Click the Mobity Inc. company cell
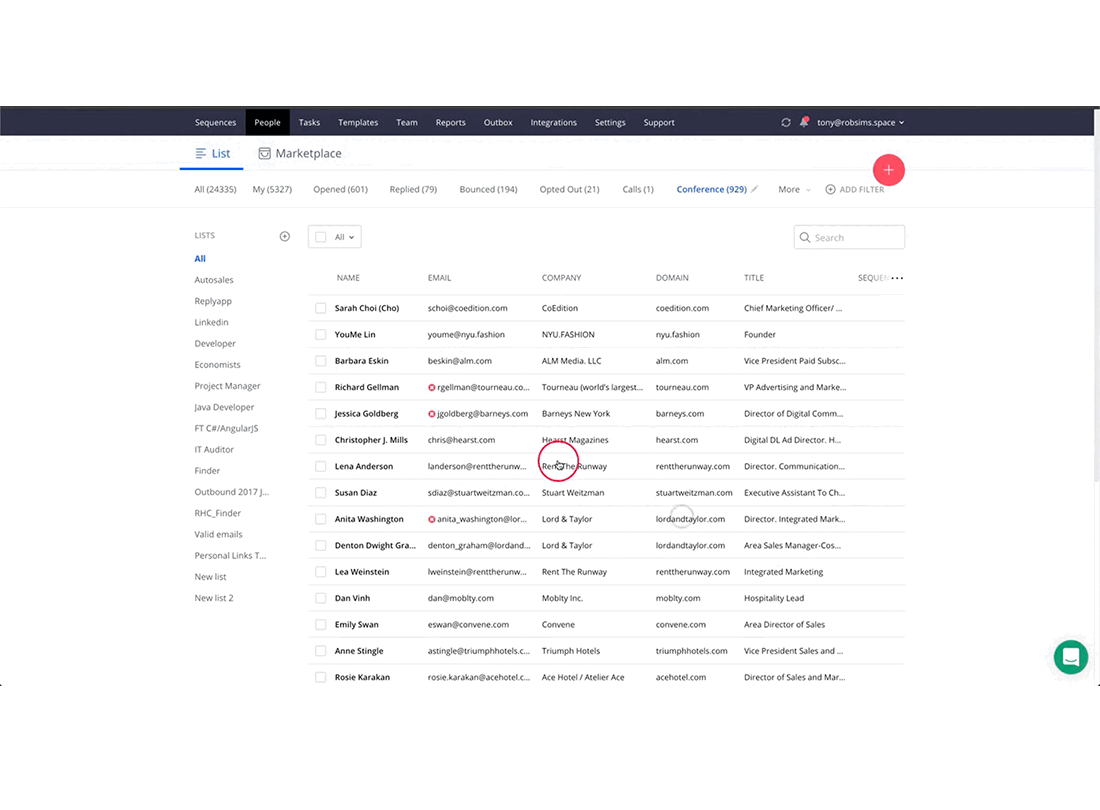 (x=563, y=598)
